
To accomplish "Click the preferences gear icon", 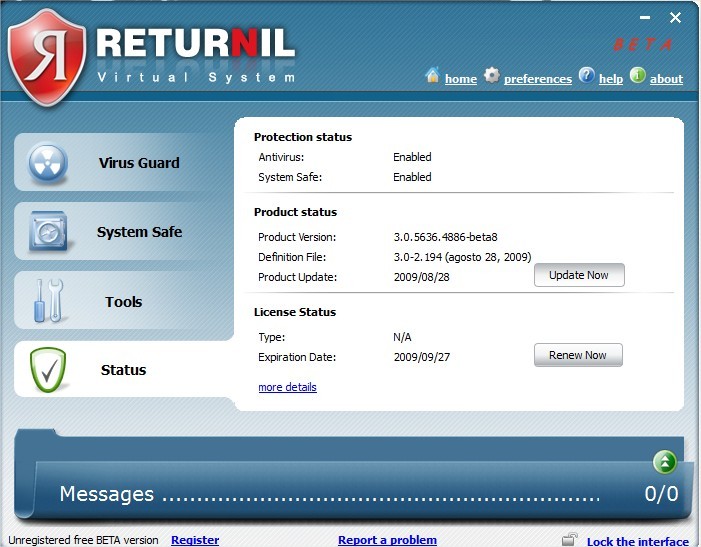I will tap(492, 75).
